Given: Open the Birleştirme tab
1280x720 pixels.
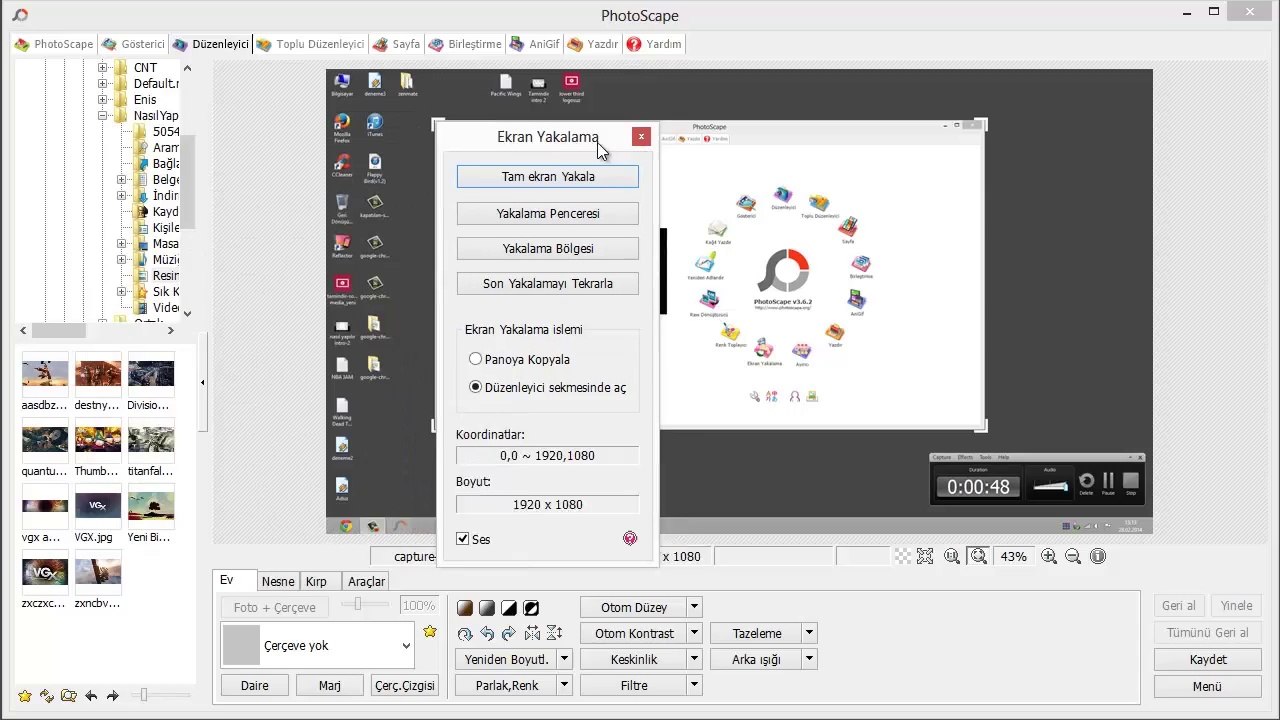Looking at the screenshot, I should (x=465, y=44).
